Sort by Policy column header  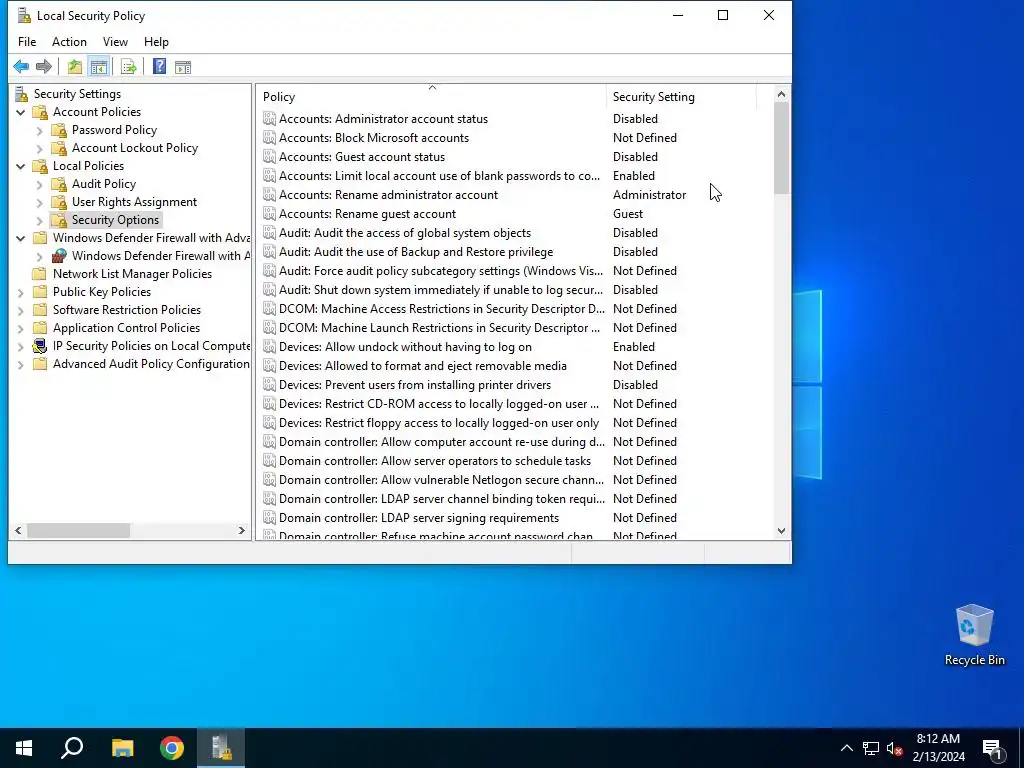tap(432, 97)
